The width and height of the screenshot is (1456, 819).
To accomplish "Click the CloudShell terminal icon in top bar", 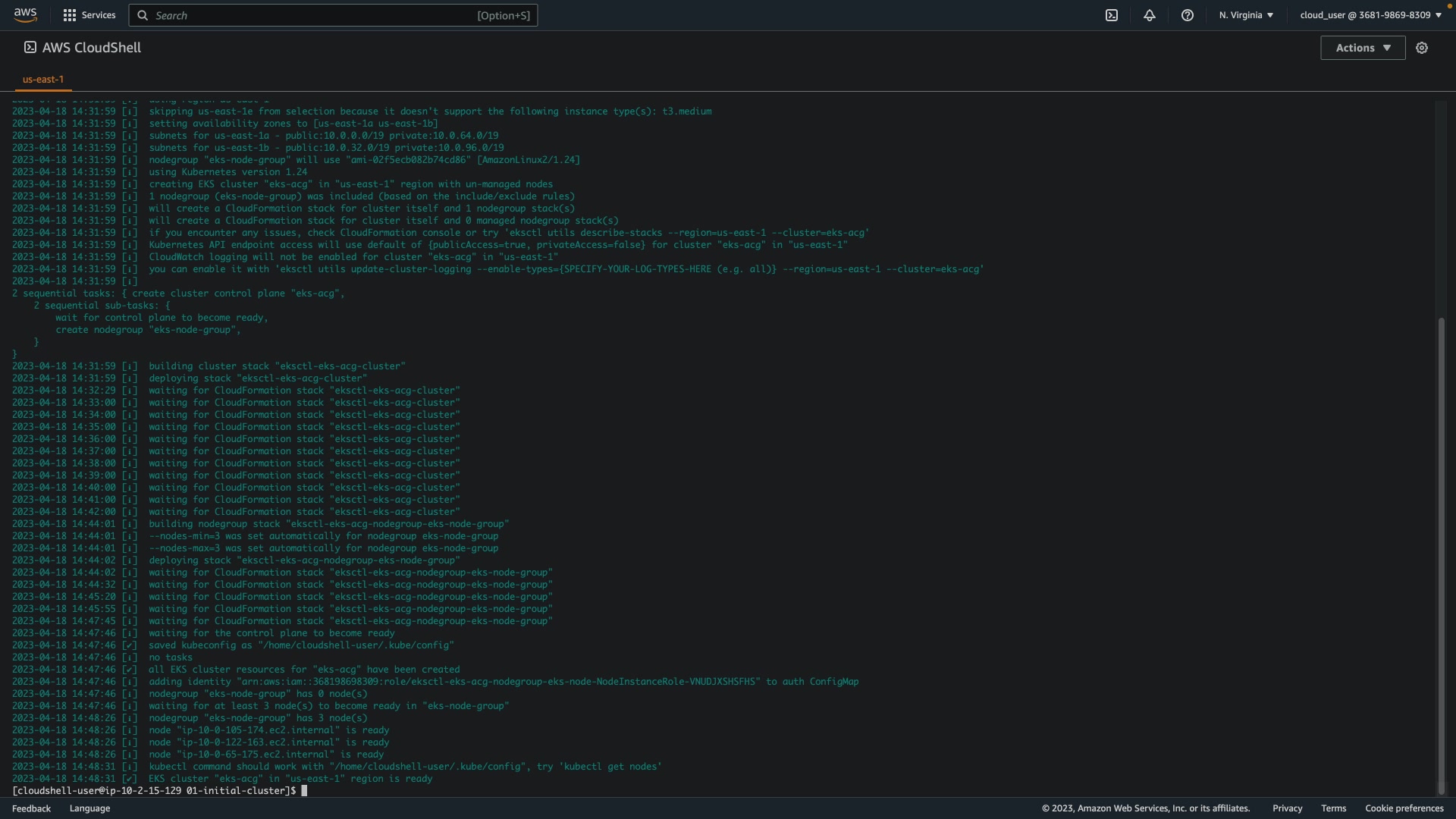I will coord(1112,15).
